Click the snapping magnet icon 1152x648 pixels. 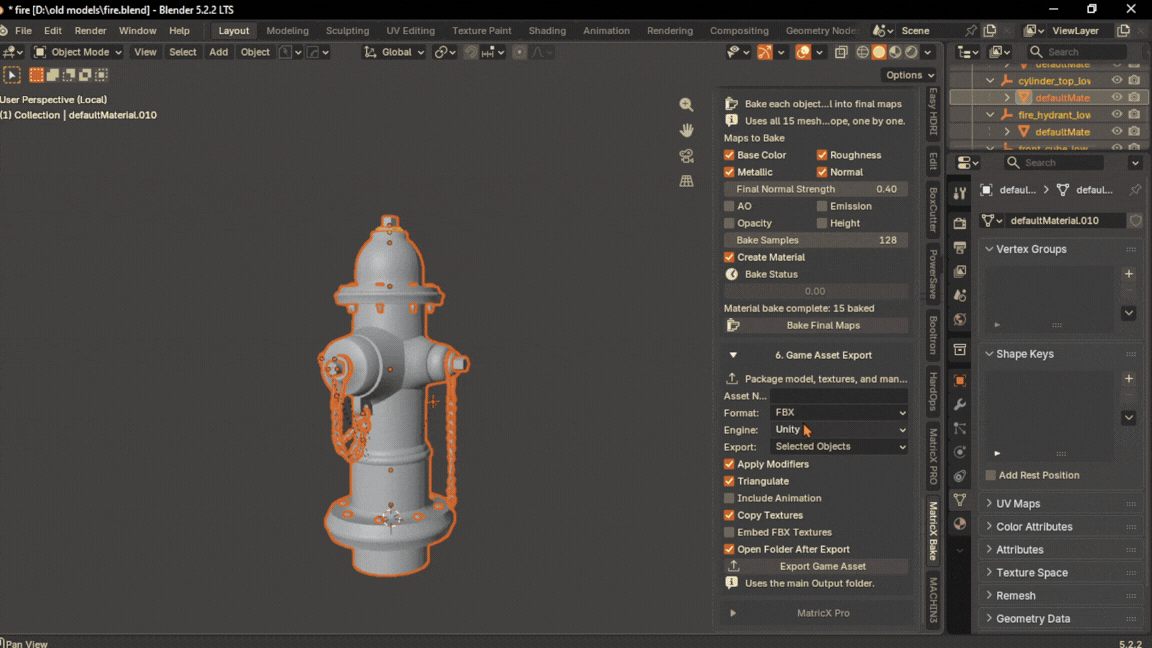point(471,52)
